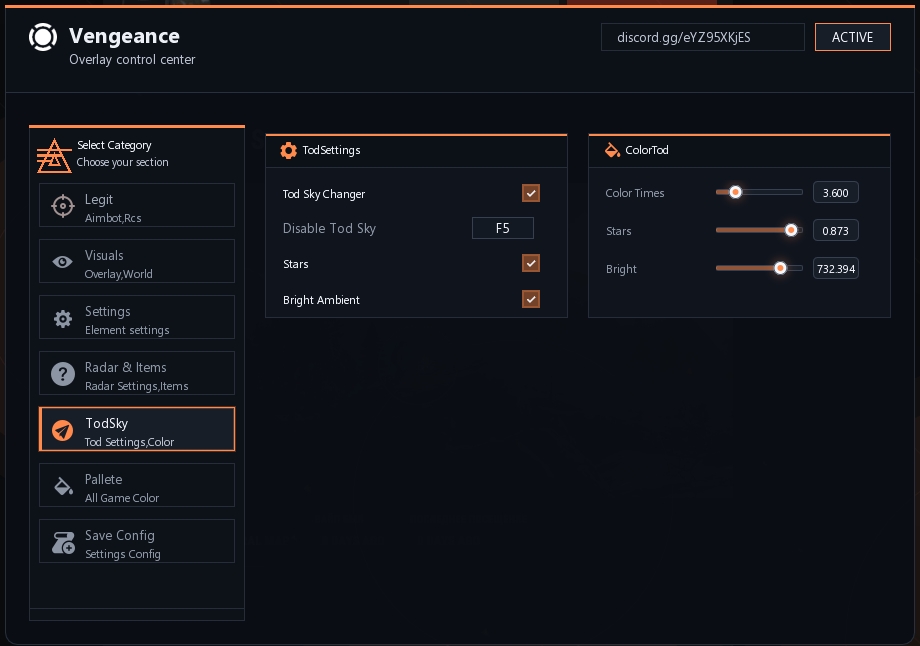
Task: Uncheck the Tod Sky Changer checkbox
Action: [x=531, y=193]
